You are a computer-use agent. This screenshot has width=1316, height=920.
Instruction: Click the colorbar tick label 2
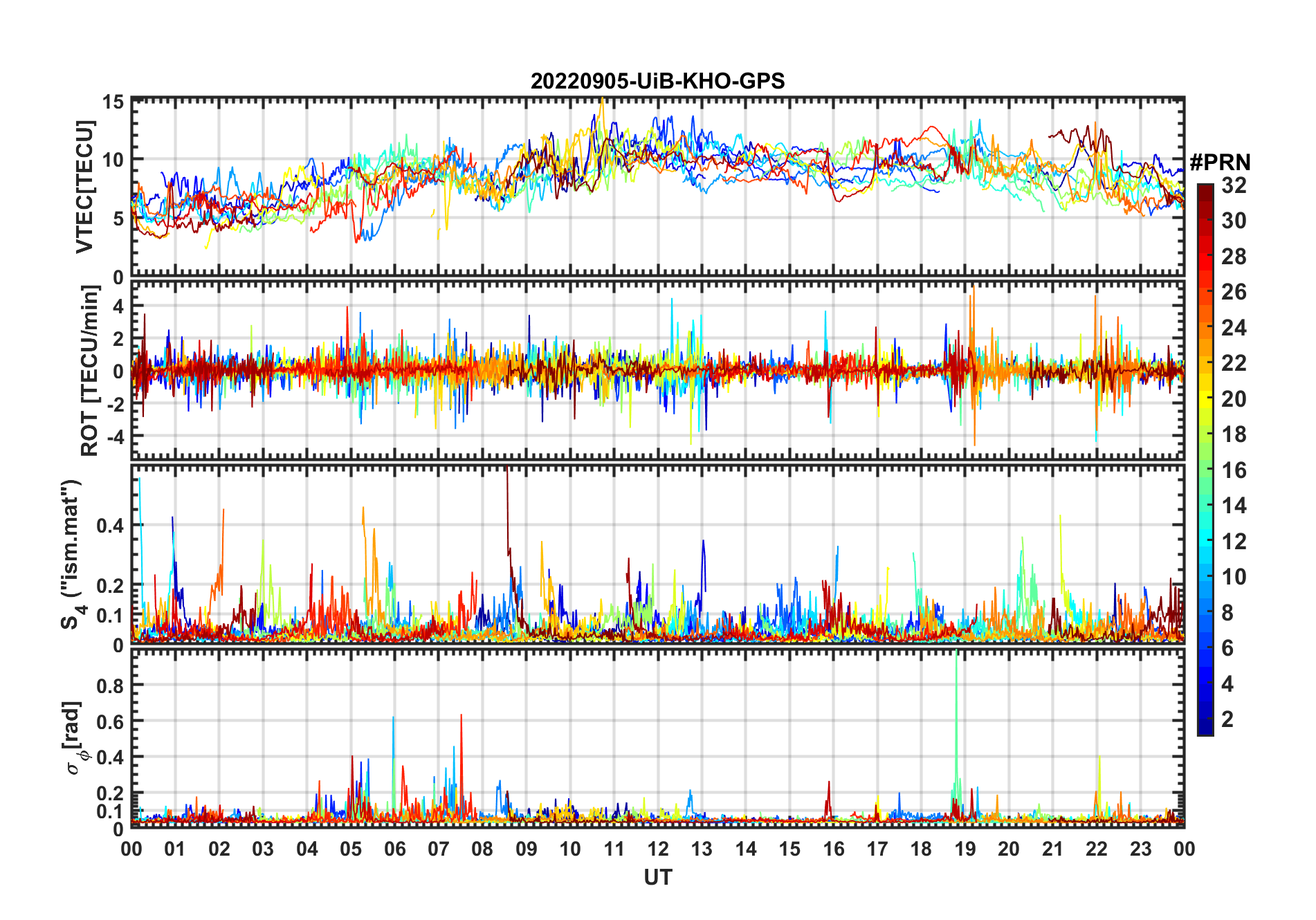(1227, 719)
